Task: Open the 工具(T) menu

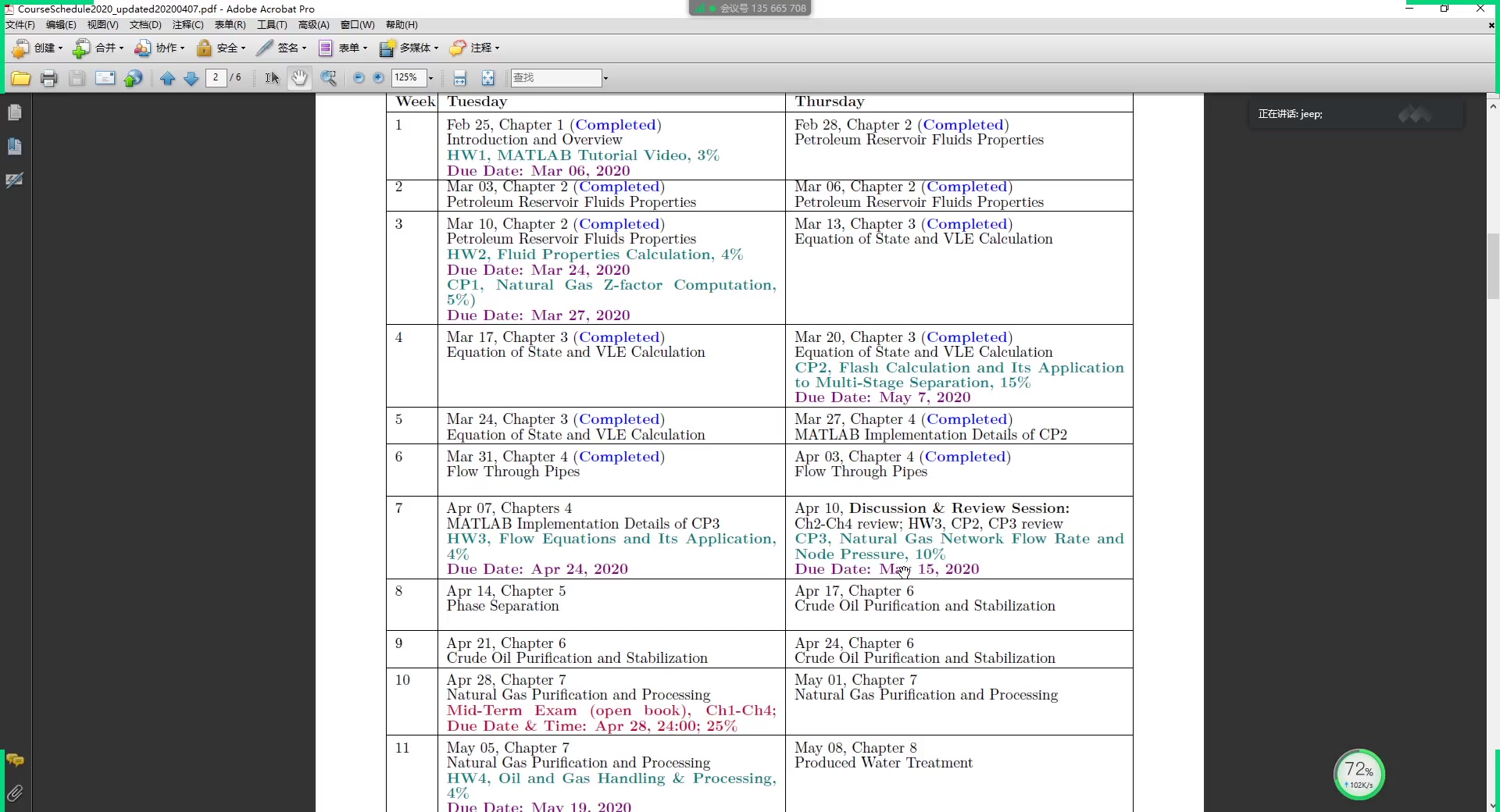Action: tap(272, 24)
